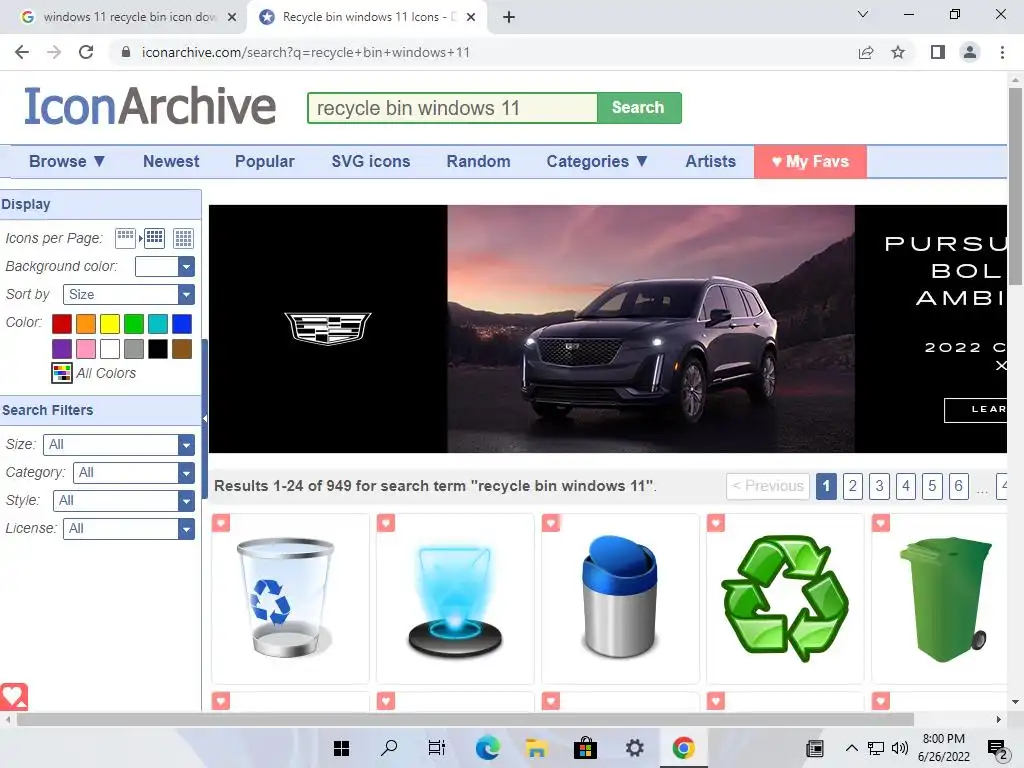
Task: Open the glowing hologram bin thumbnail
Action: tap(455, 601)
